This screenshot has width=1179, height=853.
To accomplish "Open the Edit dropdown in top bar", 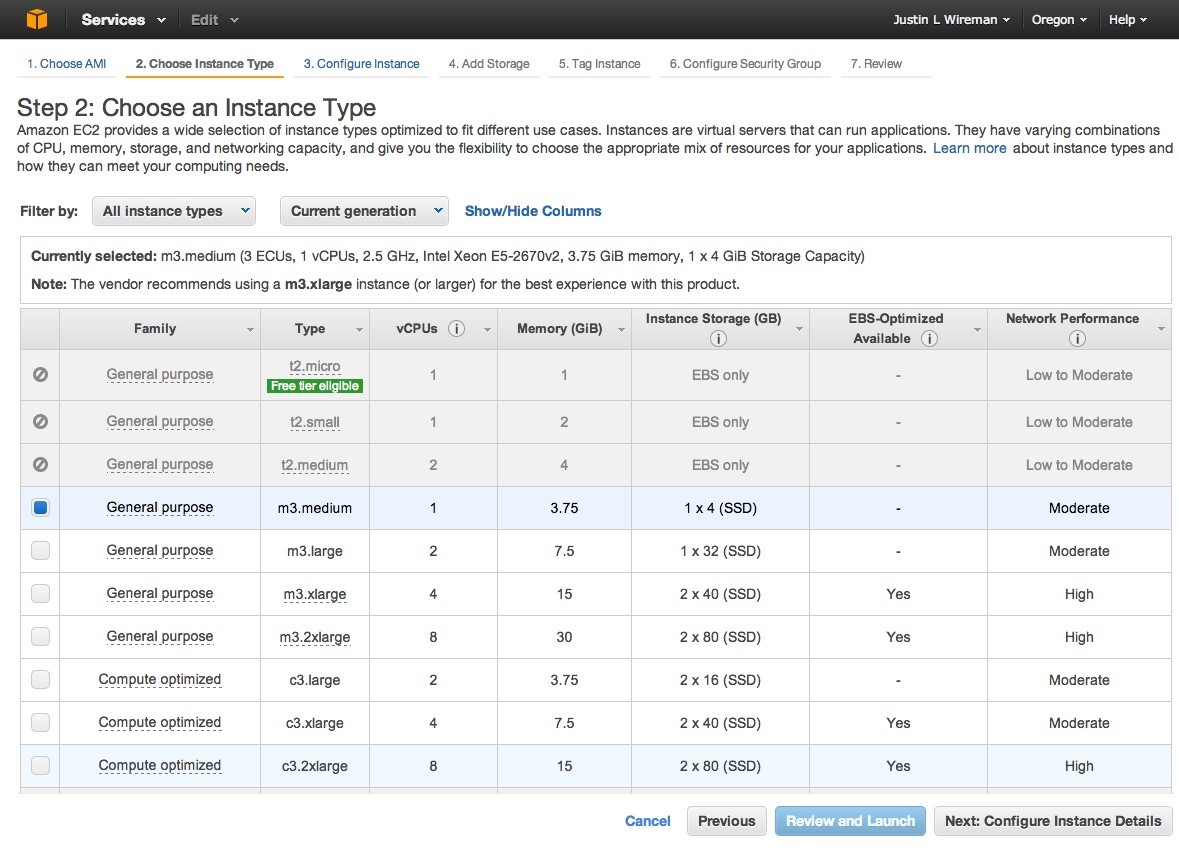I will point(214,20).
